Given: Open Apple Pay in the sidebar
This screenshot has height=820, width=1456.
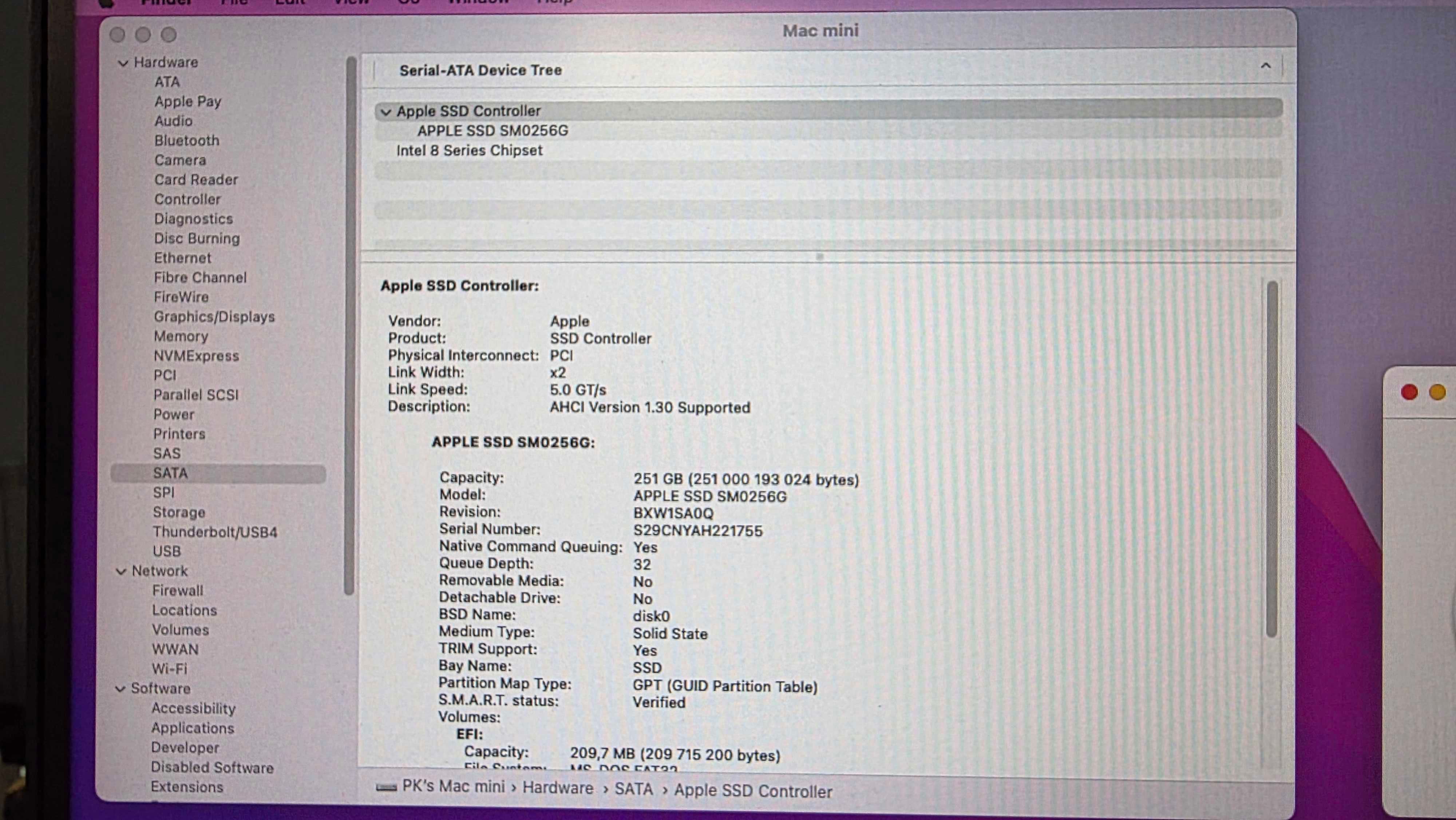Looking at the screenshot, I should tap(188, 102).
